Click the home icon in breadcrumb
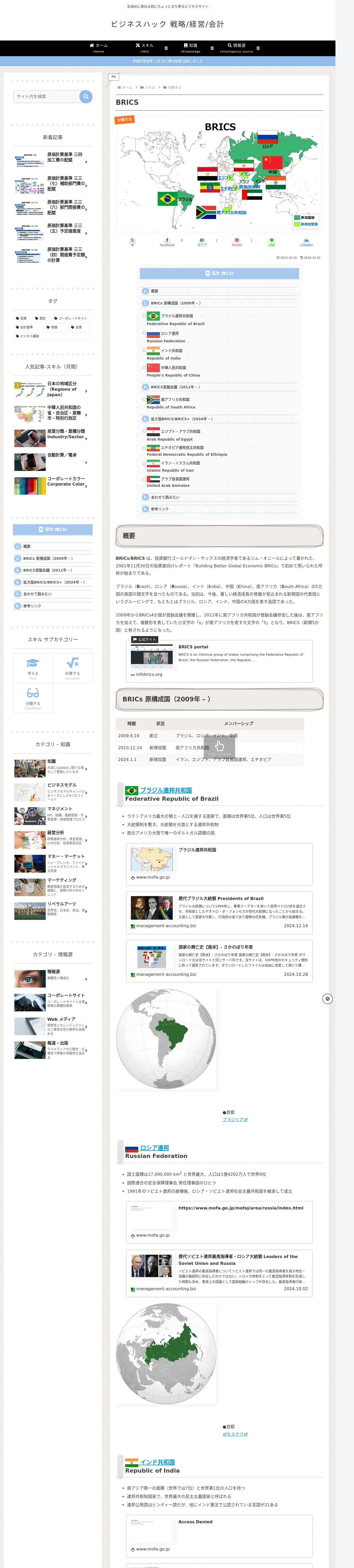354x1568 pixels. 119,87
